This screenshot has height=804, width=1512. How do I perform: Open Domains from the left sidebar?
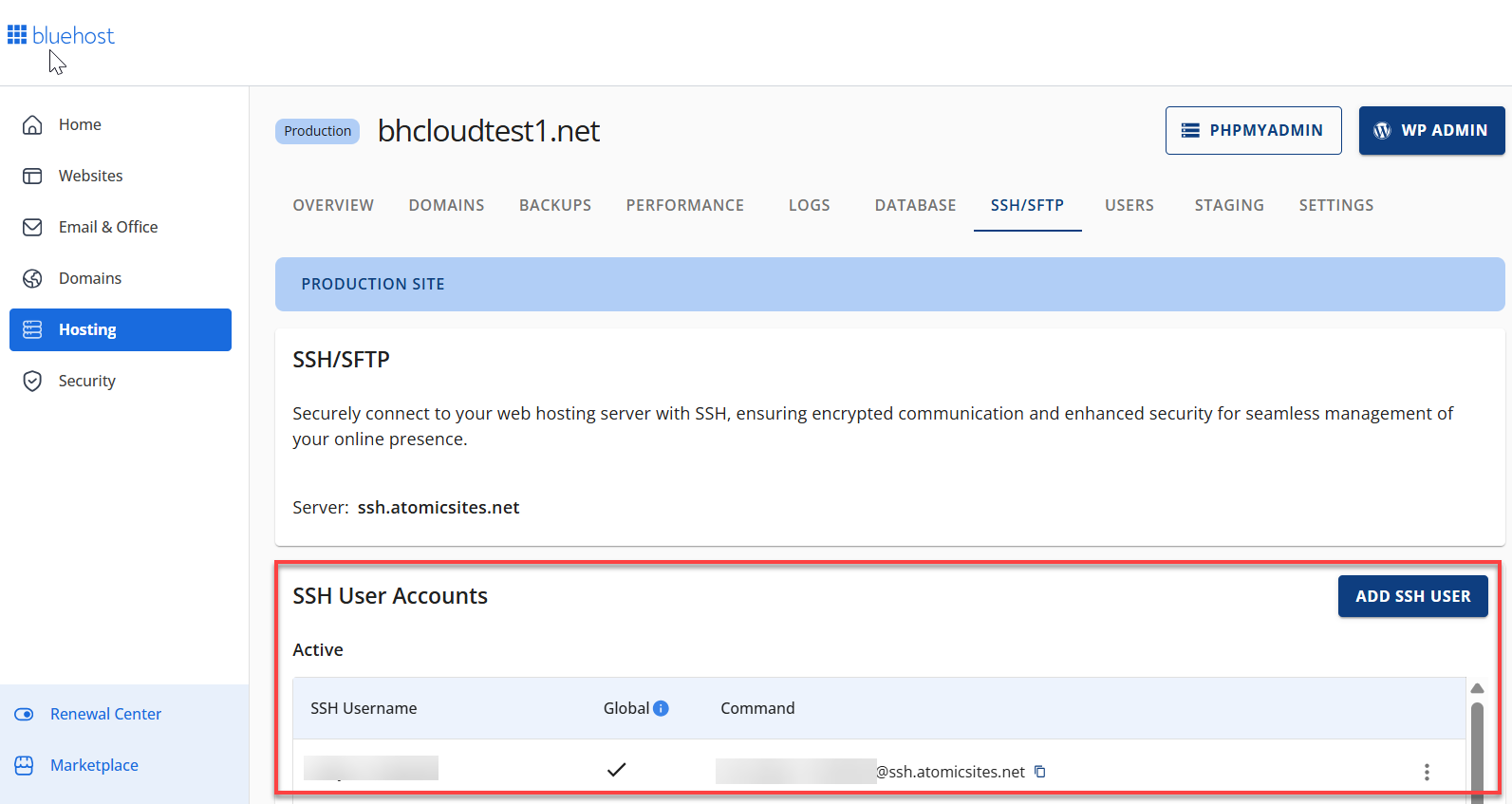pos(89,278)
